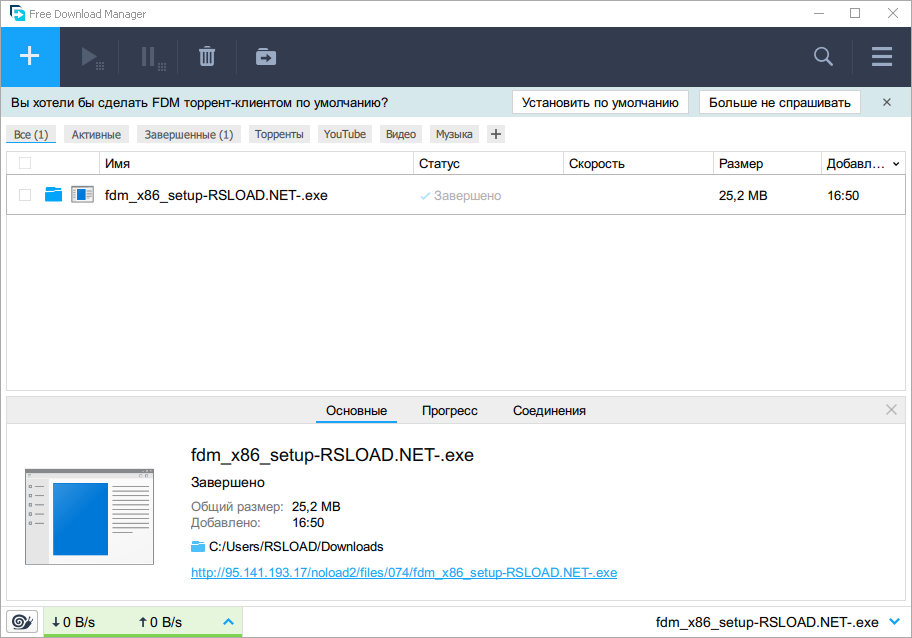Add a new filter tag with plus
Viewport: 912px width, 638px height.
pos(496,134)
